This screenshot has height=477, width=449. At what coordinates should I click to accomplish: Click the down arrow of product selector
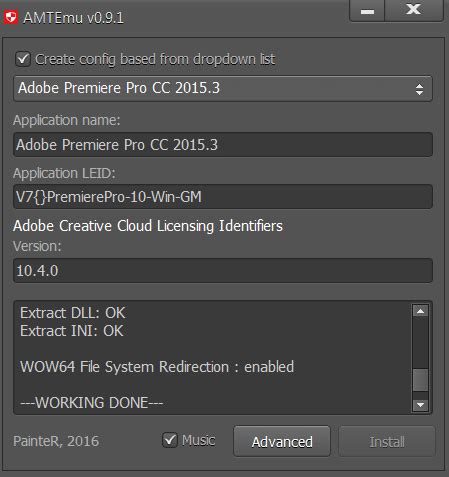coord(419,93)
